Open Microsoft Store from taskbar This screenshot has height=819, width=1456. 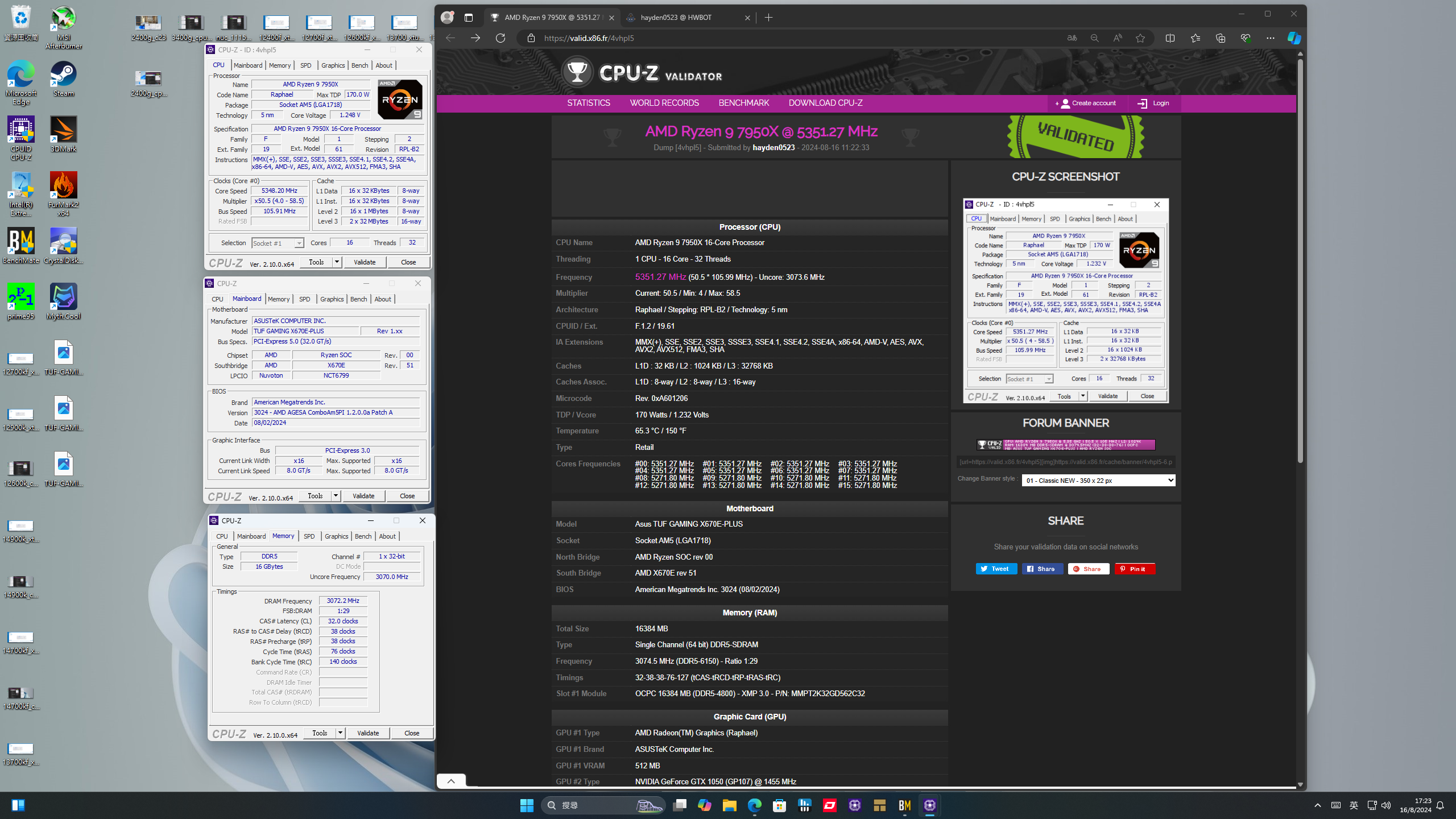click(779, 805)
